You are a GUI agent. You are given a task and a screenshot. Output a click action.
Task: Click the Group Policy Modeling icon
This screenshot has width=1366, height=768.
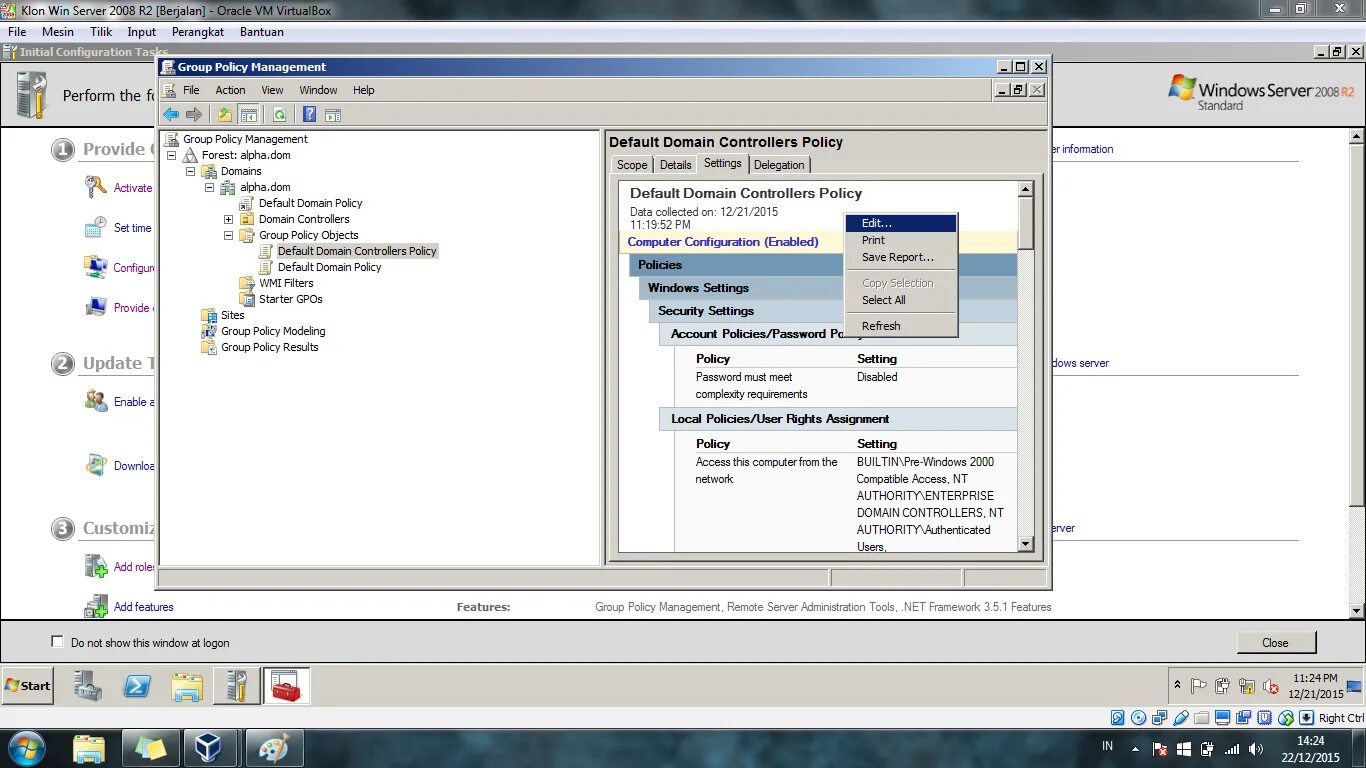tap(209, 331)
